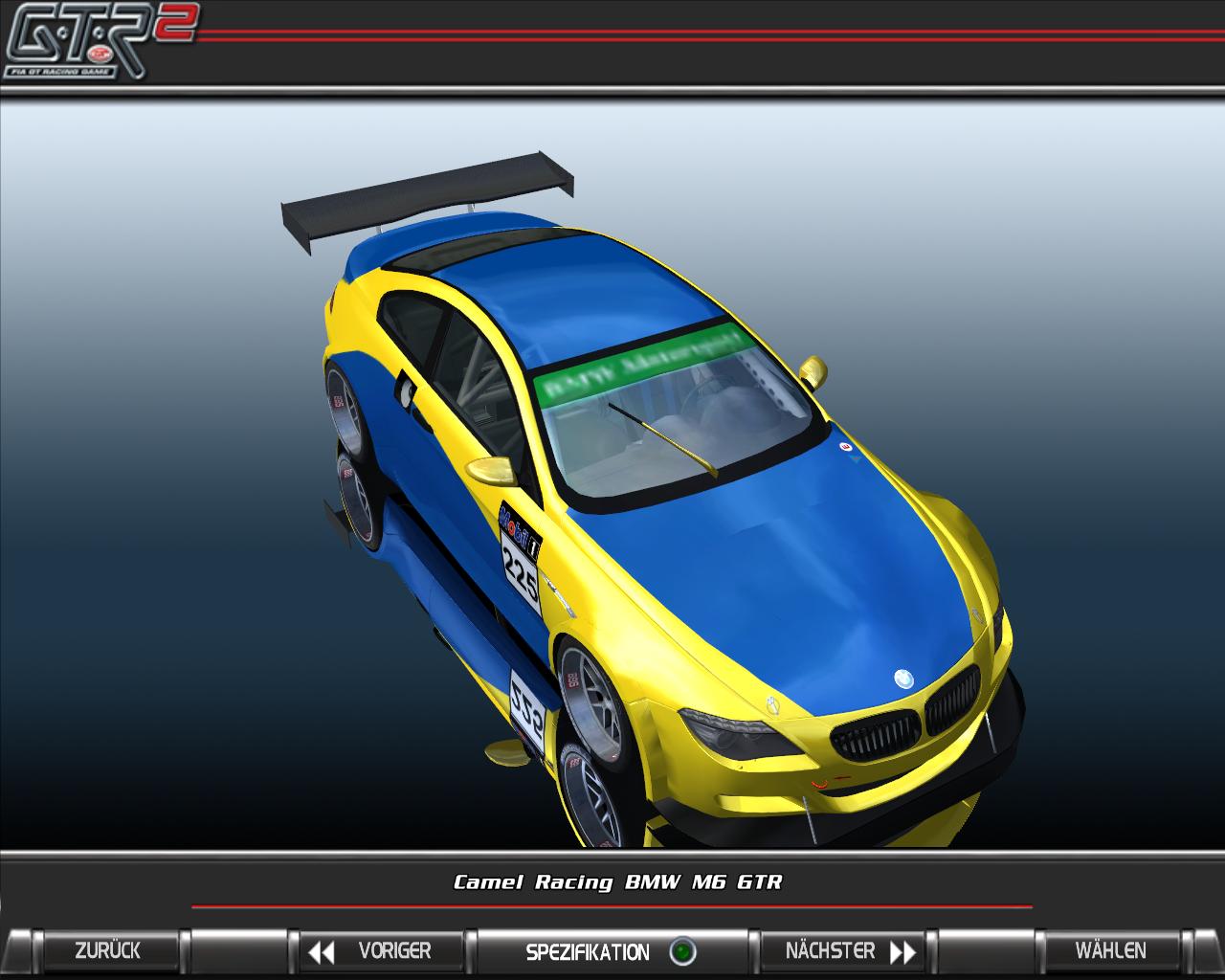Click the blue roof panel of the car

pyautogui.click(x=565, y=297)
